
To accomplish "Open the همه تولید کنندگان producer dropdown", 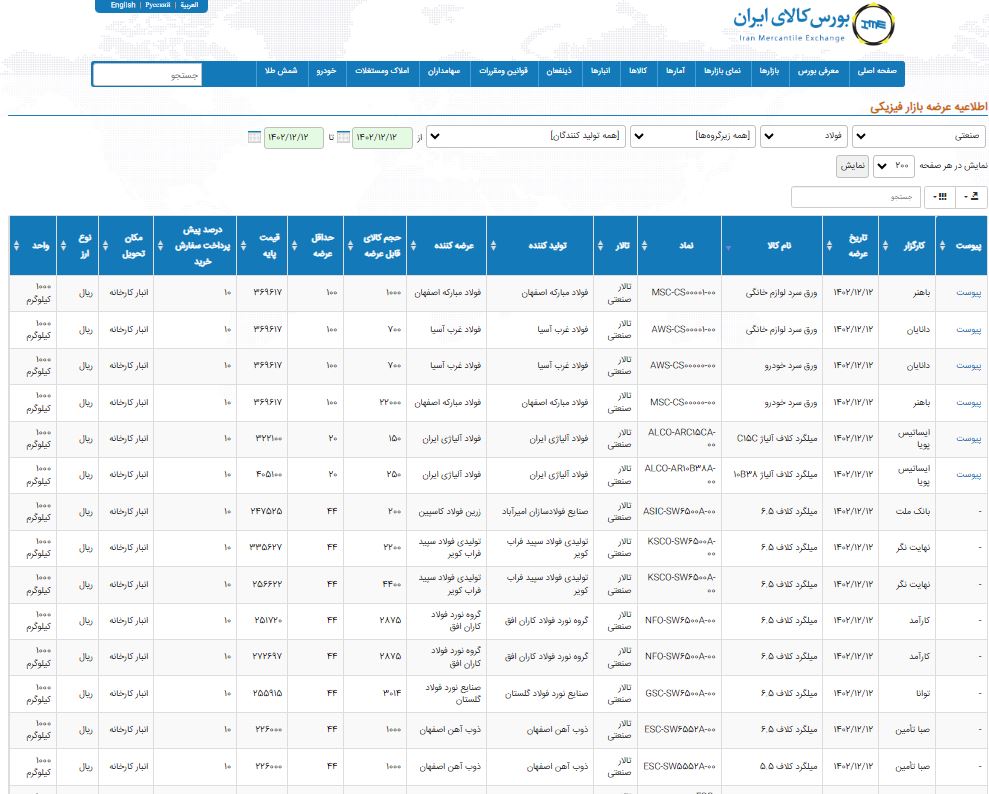I will 526,136.
